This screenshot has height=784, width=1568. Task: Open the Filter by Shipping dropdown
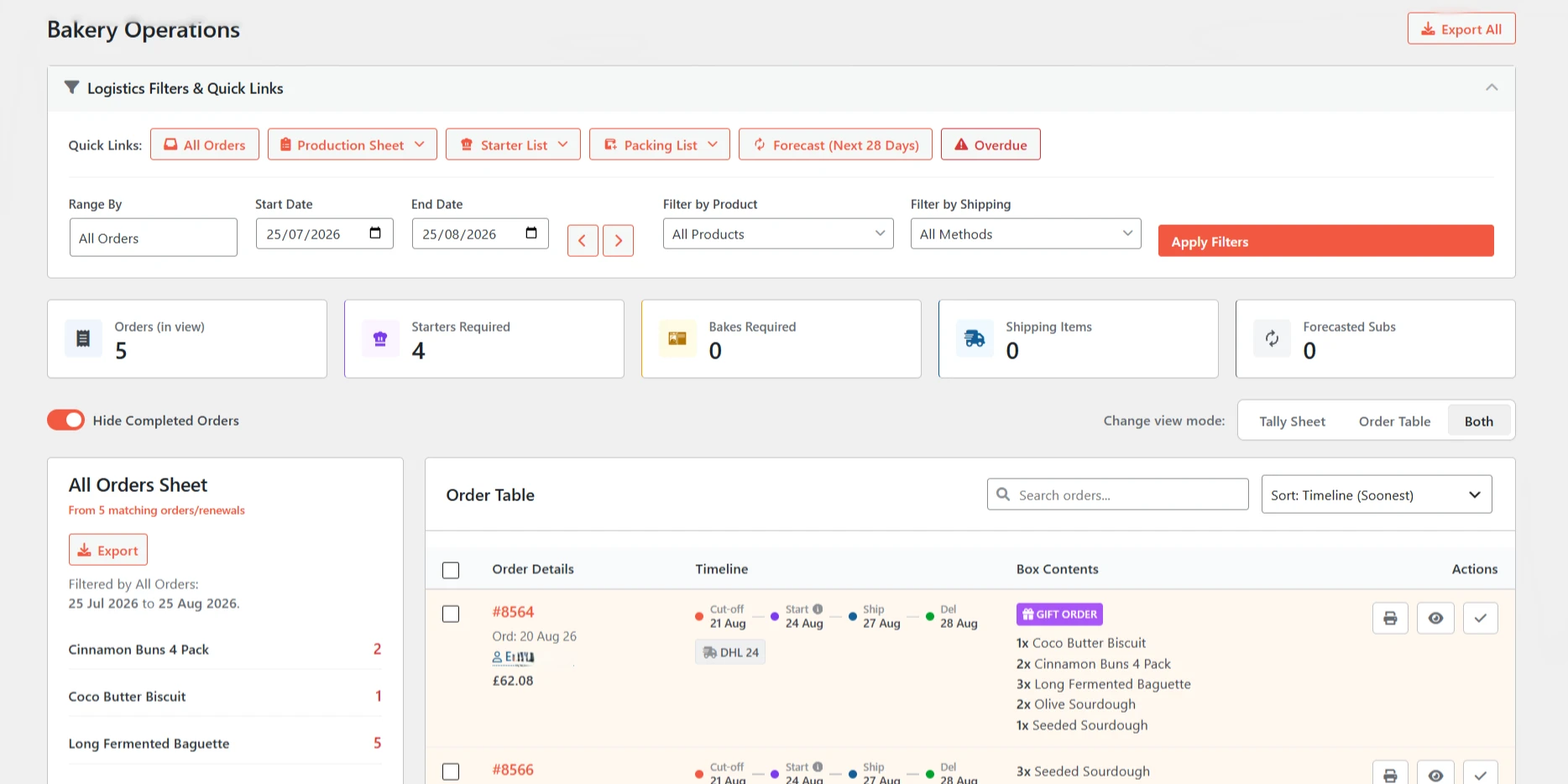click(x=1026, y=233)
